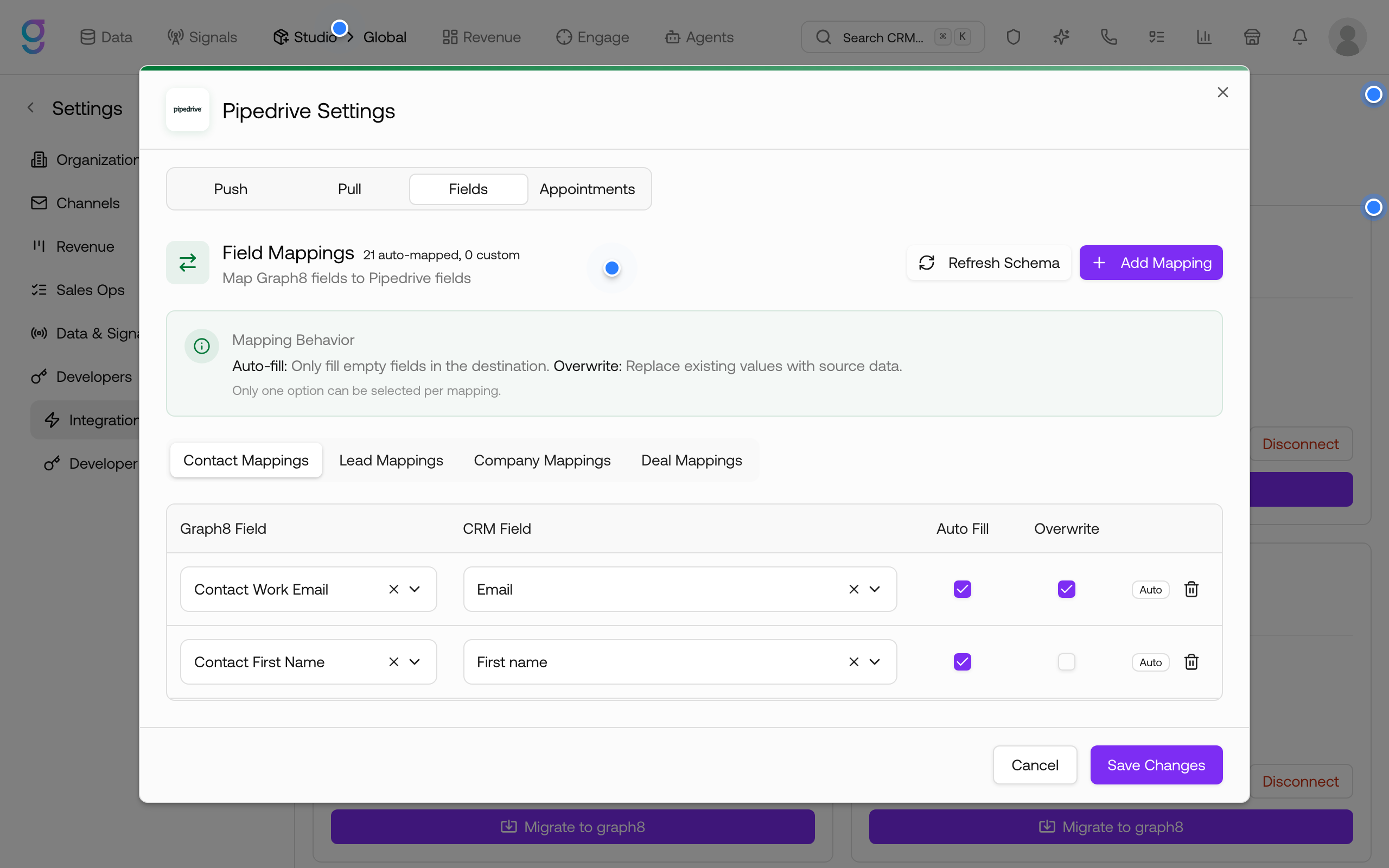Select the Contact Mappings tab
1389x868 pixels.
pos(246,460)
